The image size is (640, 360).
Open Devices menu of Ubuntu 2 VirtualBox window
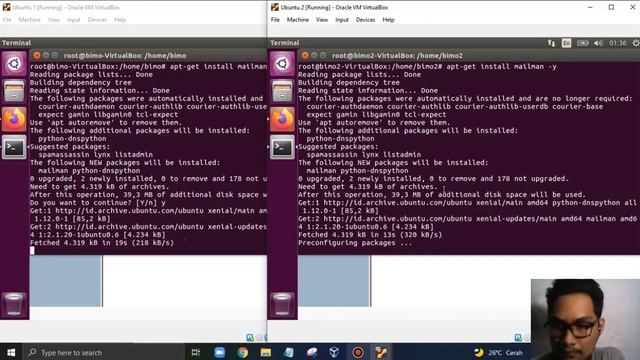365,20
